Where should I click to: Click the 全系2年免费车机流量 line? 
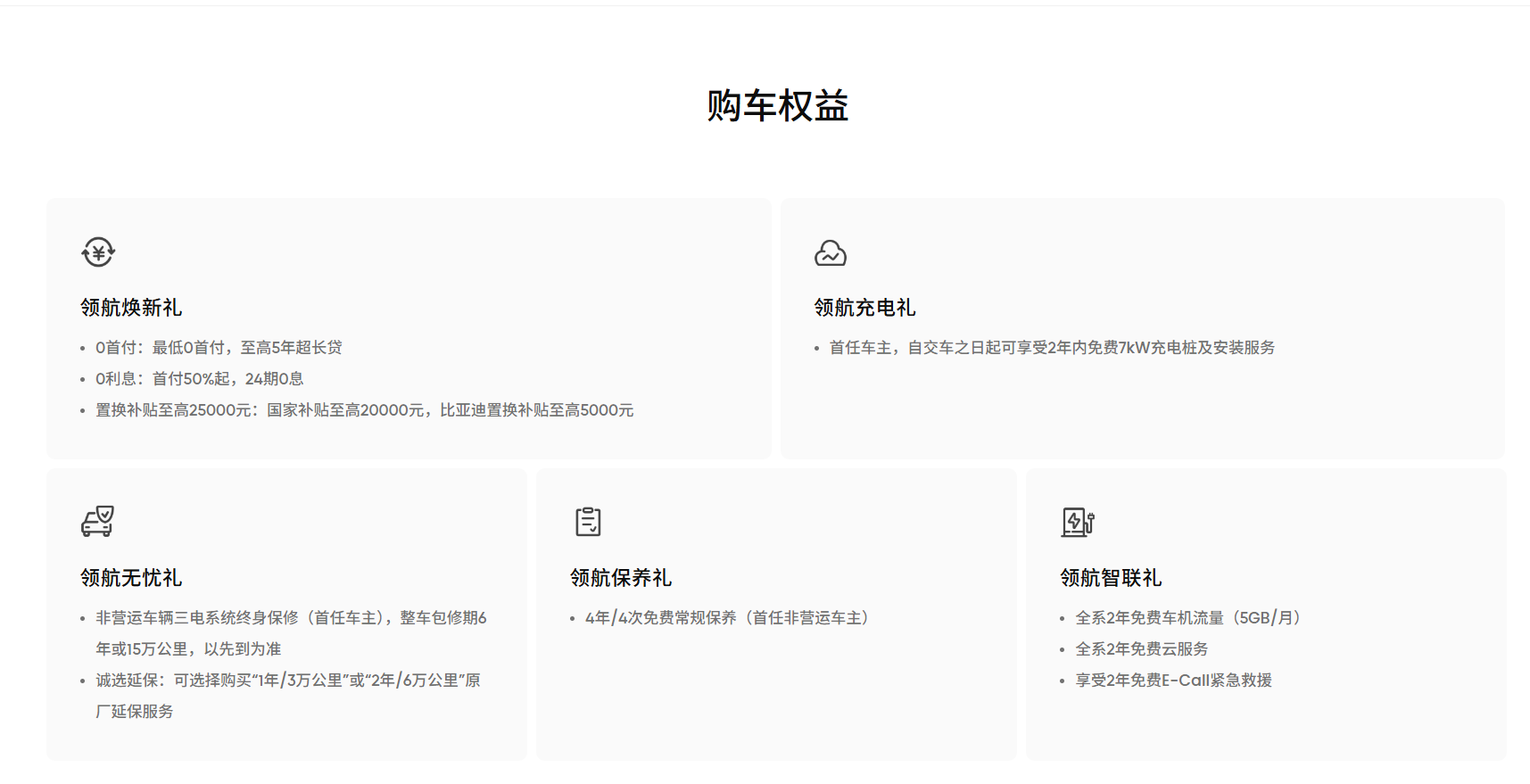pyautogui.click(x=1188, y=618)
